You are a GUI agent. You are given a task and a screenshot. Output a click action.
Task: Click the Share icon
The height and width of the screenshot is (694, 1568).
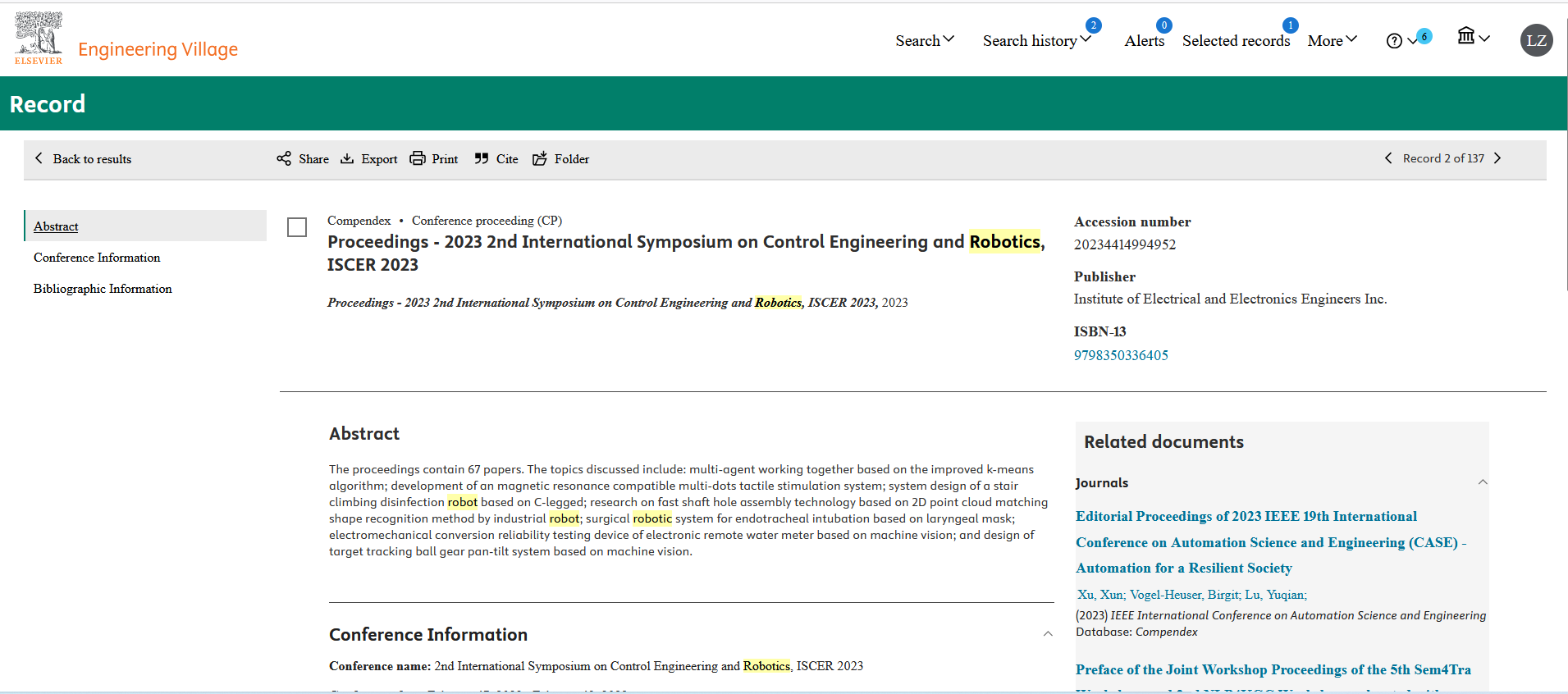pyautogui.click(x=284, y=158)
